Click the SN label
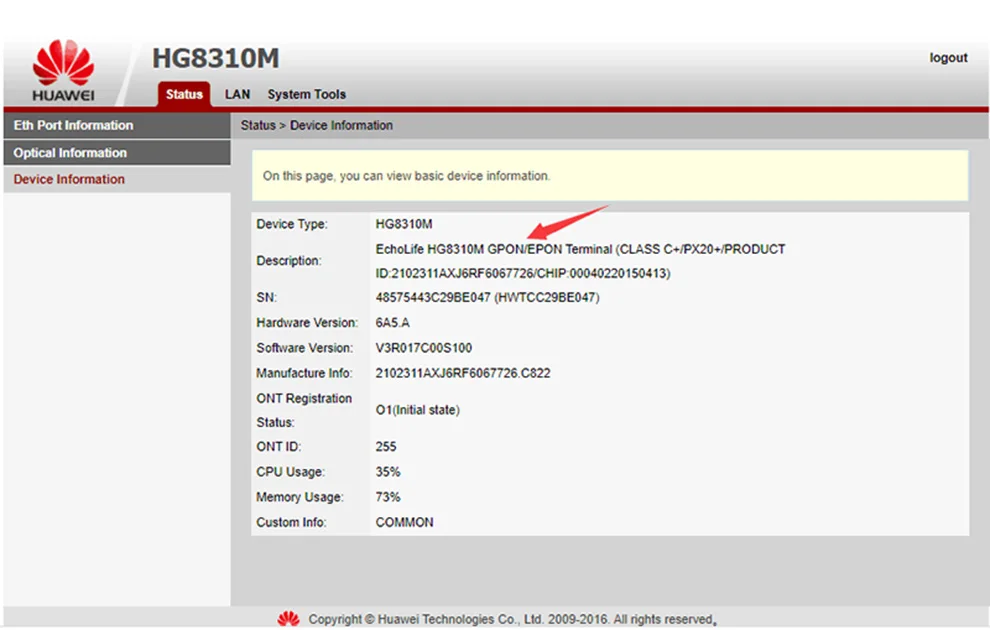This screenshot has height=630, width=990. tap(266, 297)
